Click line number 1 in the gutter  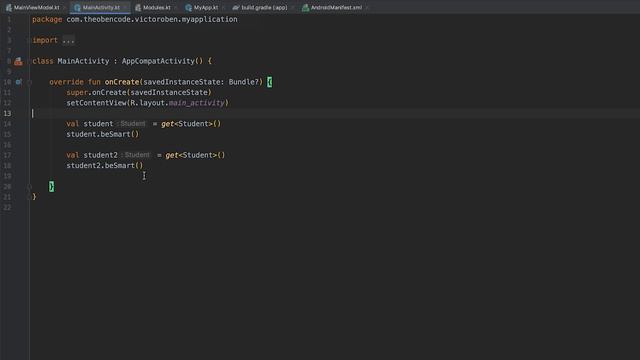[x=9, y=19]
